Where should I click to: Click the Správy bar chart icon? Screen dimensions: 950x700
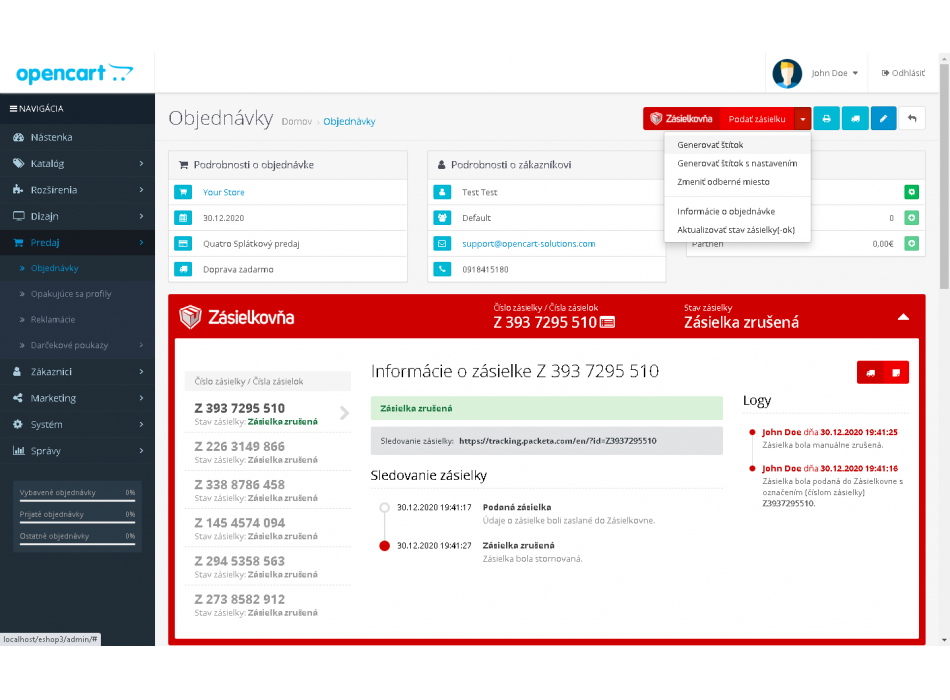(x=18, y=451)
